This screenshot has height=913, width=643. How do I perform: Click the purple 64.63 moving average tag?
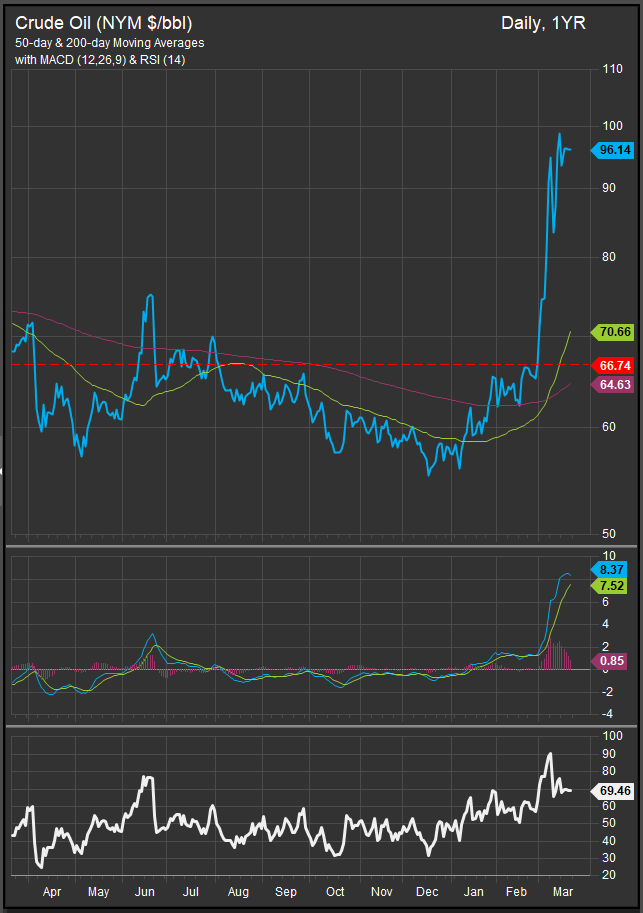click(612, 384)
